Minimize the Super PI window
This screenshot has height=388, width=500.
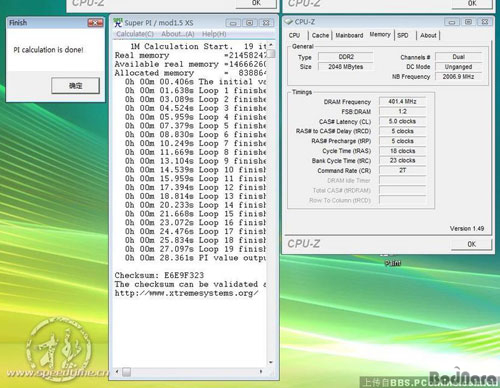[233, 23]
